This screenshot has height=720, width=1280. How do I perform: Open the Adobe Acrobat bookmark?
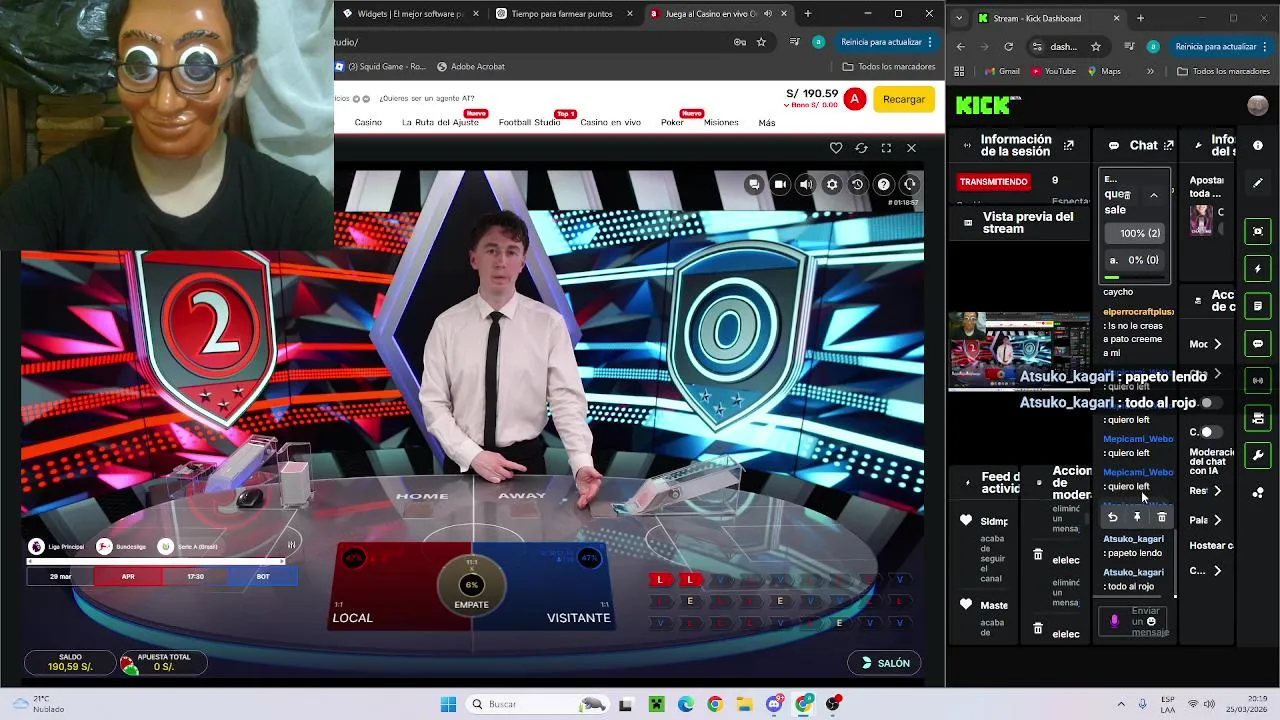(x=471, y=67)
